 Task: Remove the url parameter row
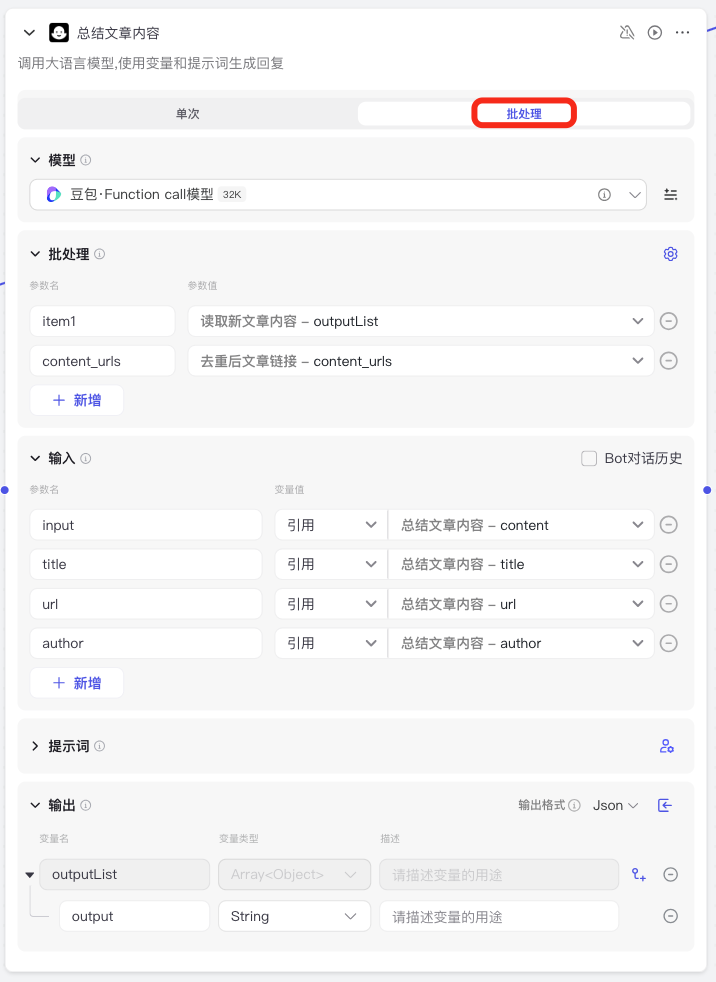tap(669, 604)
